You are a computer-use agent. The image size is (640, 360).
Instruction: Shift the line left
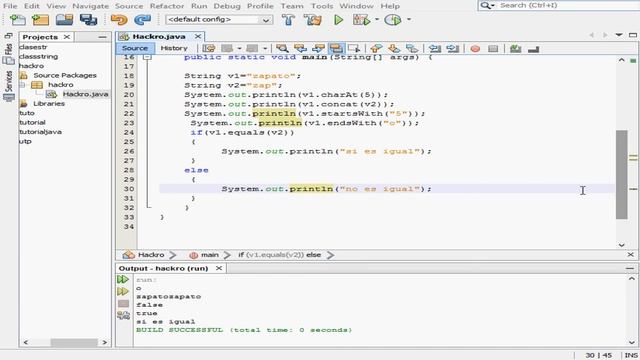(435, 49)
